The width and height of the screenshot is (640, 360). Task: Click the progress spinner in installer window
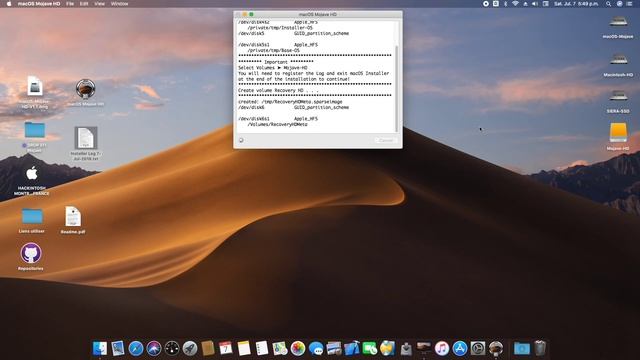pyautogui.click(x=241, y=140)
